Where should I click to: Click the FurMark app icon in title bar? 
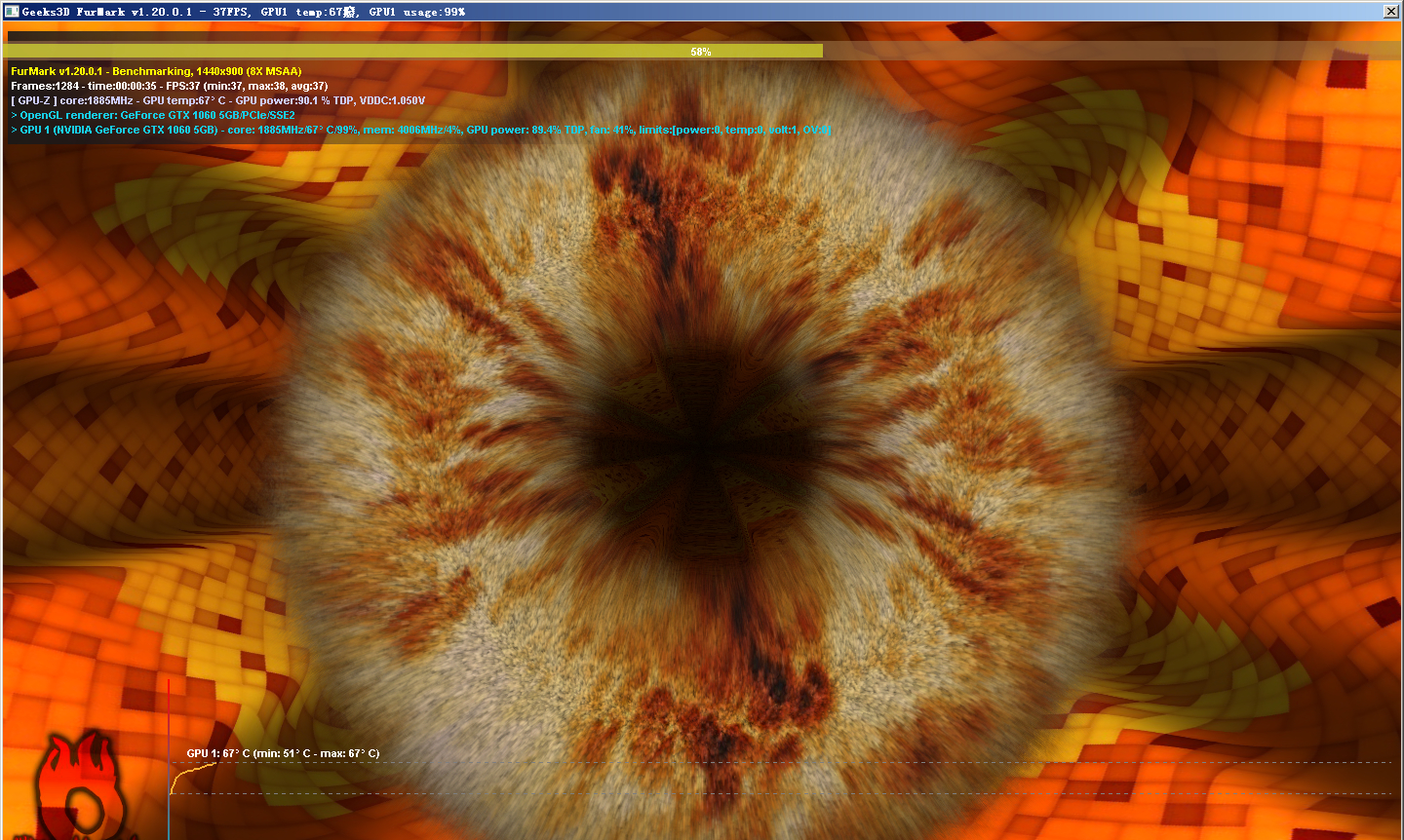(x=12, y=12)
